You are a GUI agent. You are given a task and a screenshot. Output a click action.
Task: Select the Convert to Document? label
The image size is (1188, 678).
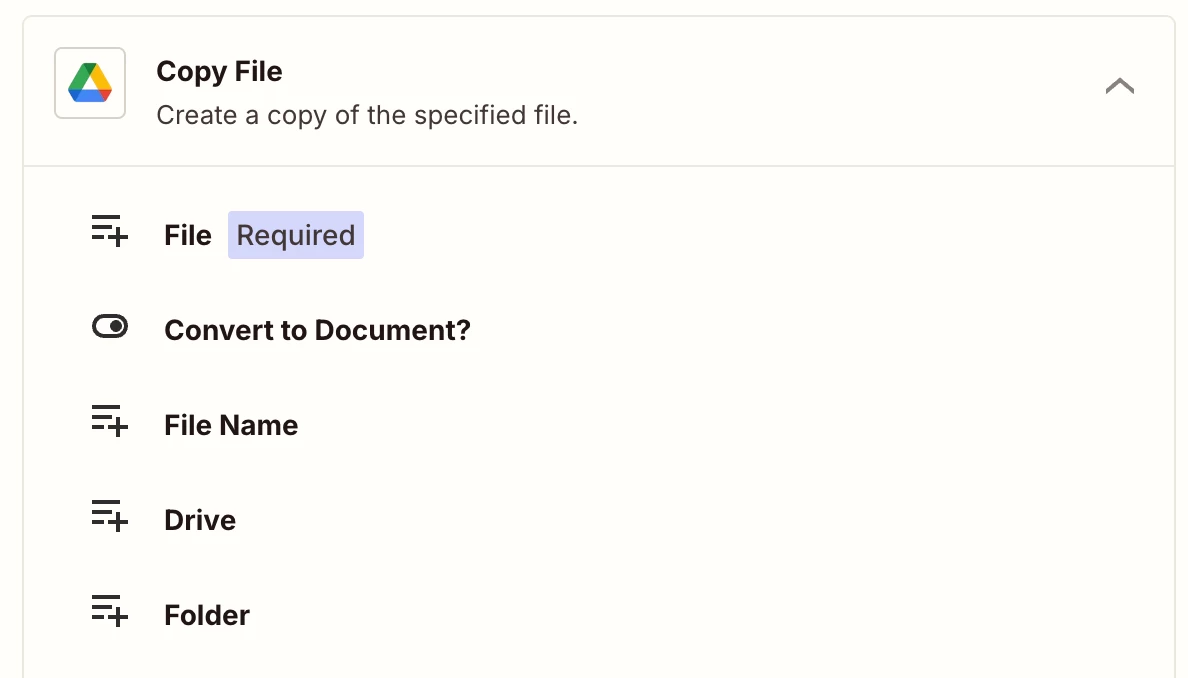tap(317, 330)
